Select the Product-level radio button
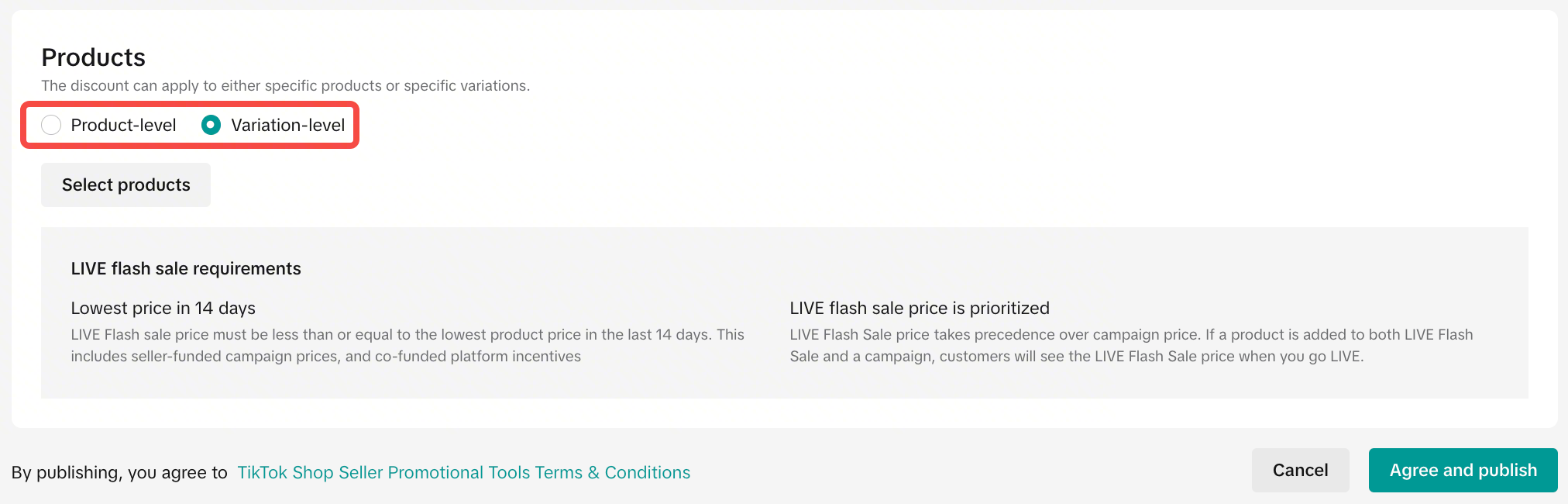This screenshot has width=1568, height=504. pos(51,125)
